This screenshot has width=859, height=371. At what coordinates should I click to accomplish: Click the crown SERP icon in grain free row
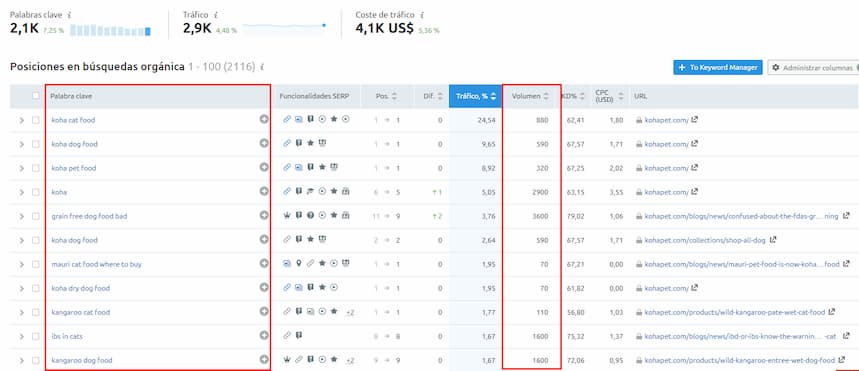[x=287, y=216]
